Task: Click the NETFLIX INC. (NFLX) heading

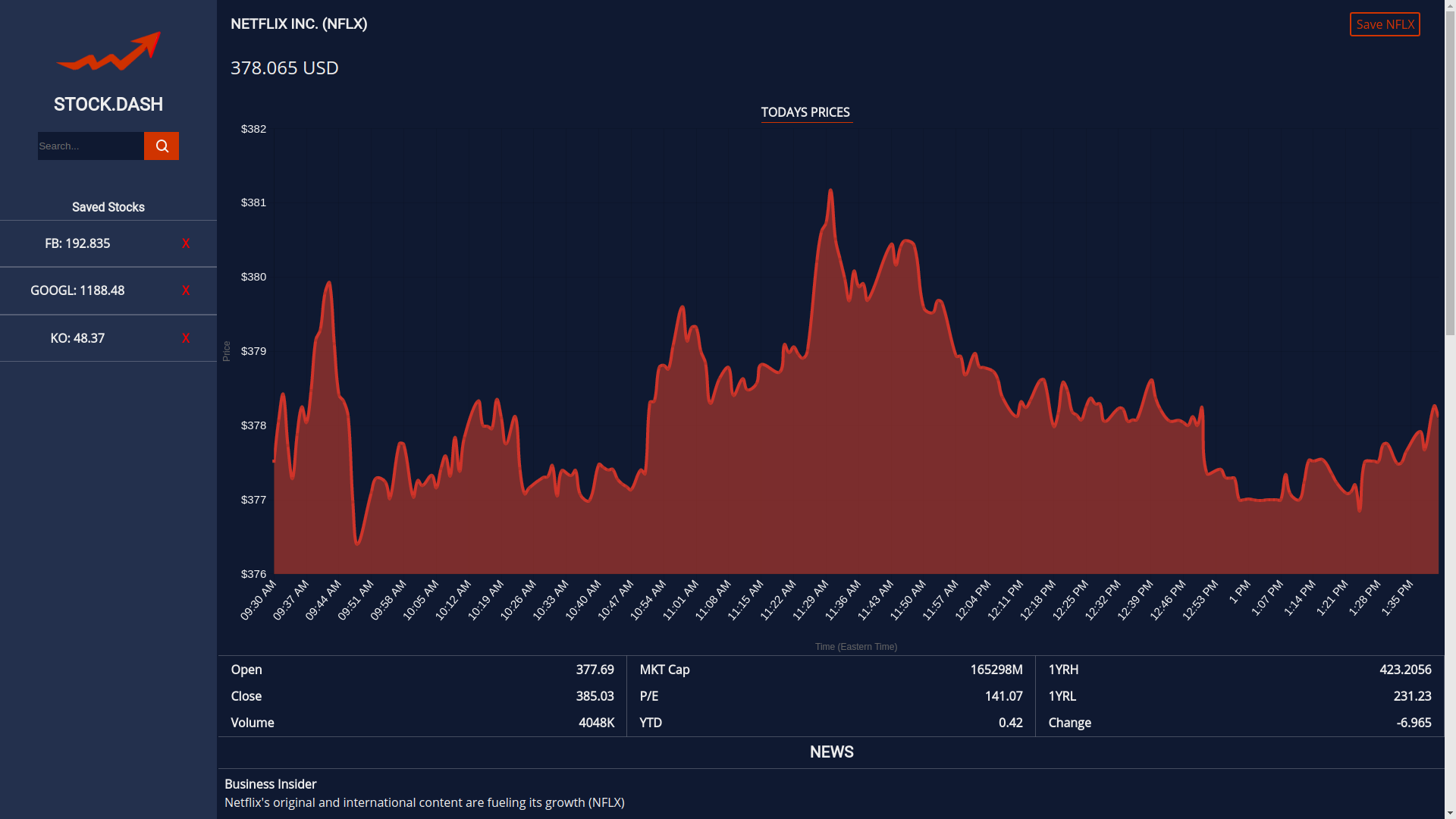Action: point(299,24)
